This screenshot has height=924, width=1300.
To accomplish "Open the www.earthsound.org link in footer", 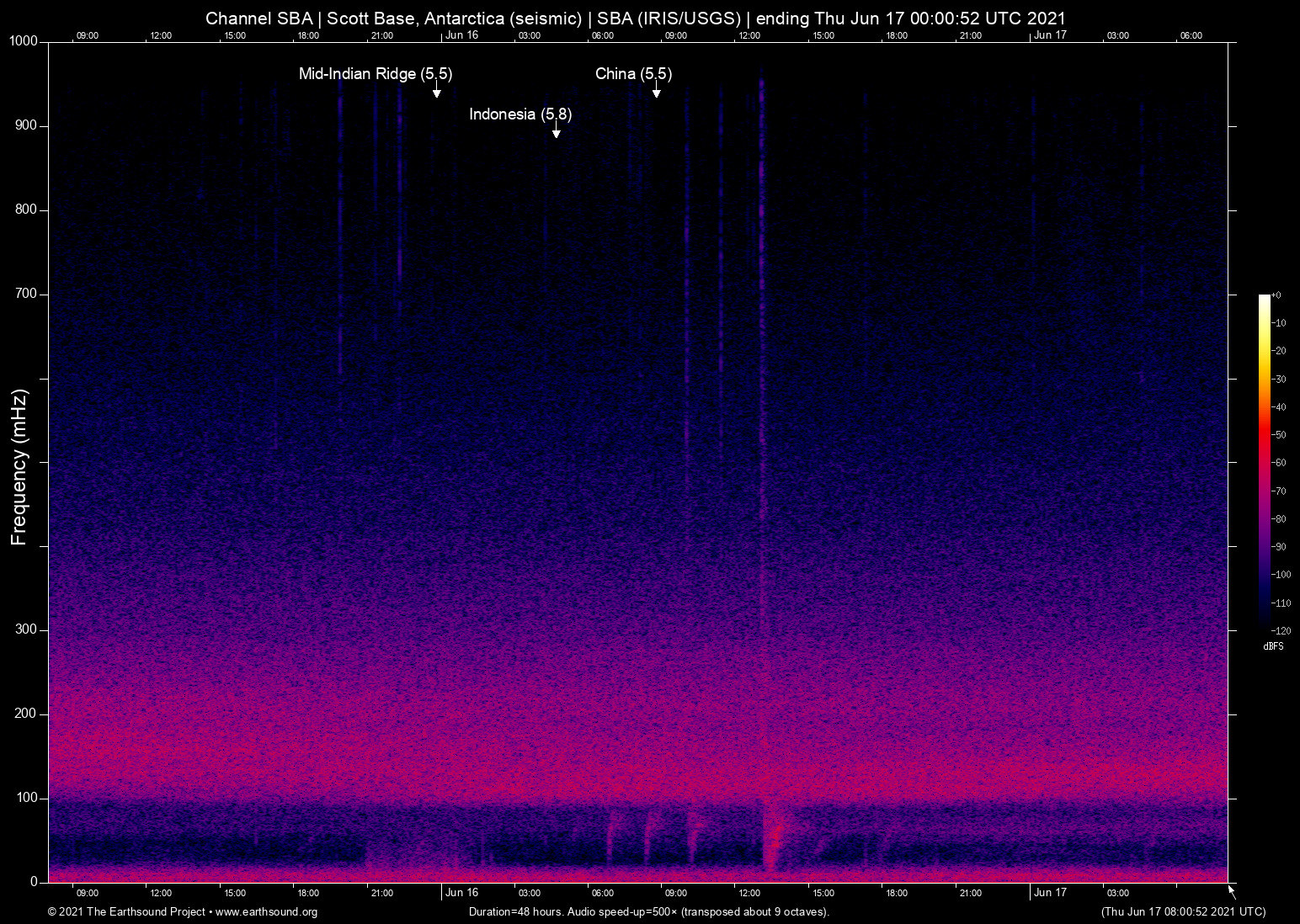I will pyautogui.click(x=266, y=912).
